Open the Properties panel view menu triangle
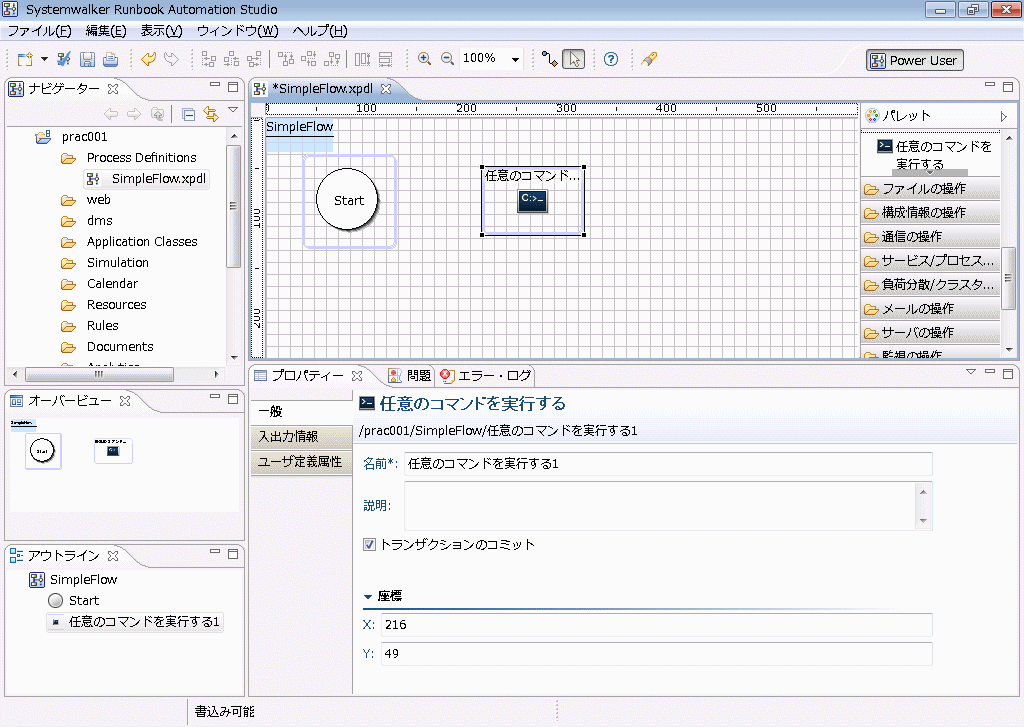1024x727 pixels. (970, 372)
